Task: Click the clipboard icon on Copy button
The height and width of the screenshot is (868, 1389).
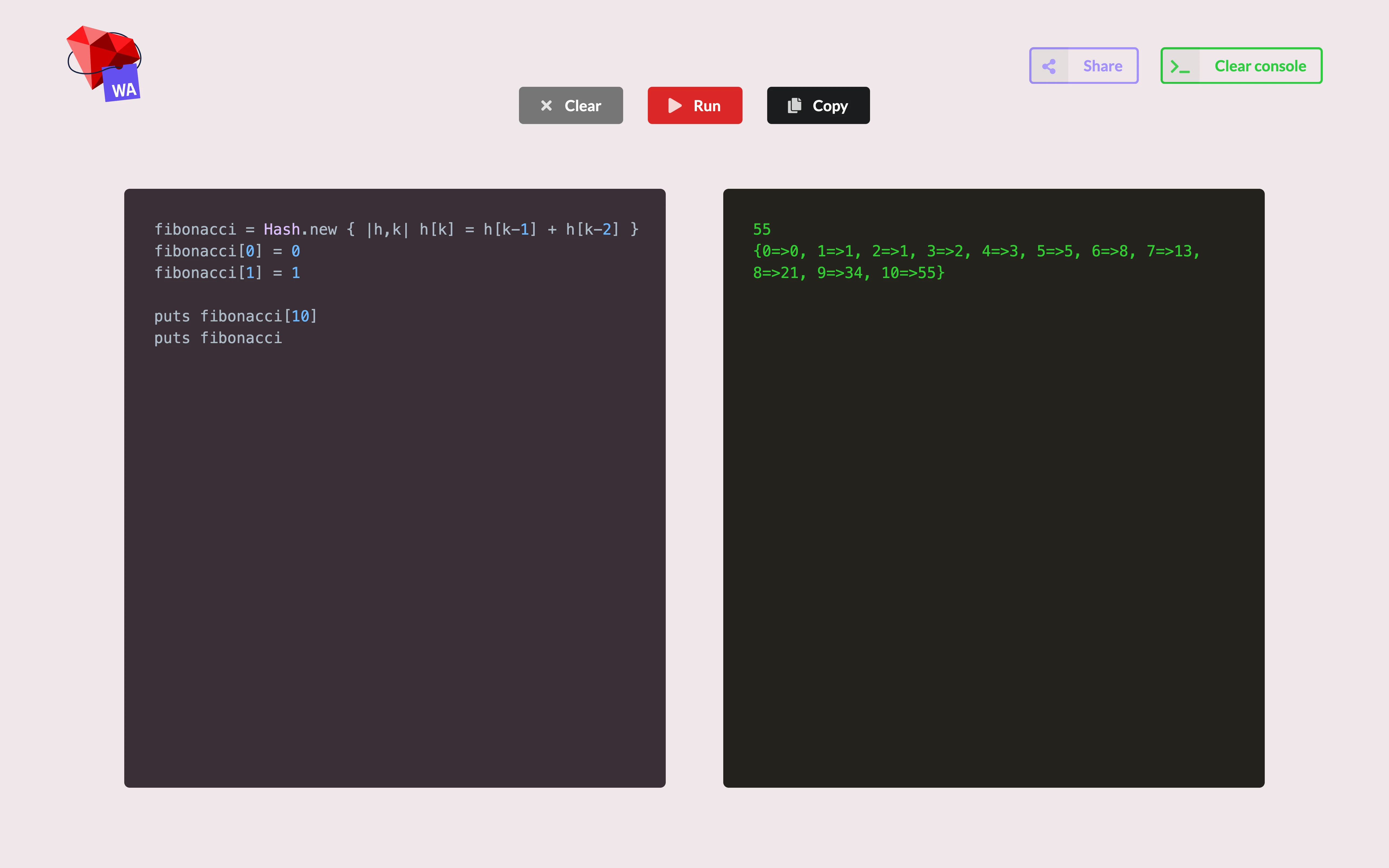Action: coord(794,105)
